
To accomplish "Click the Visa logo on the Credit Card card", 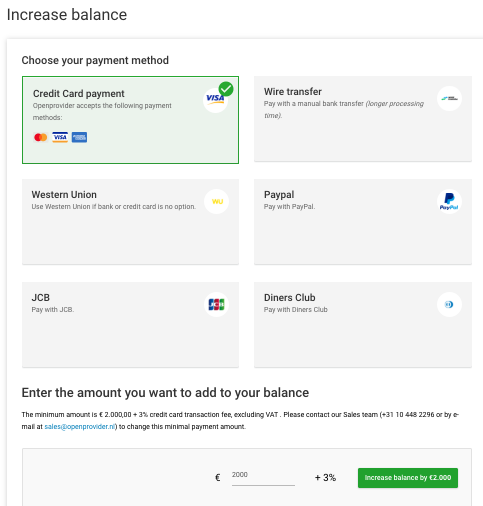I will tap(215, 100).
